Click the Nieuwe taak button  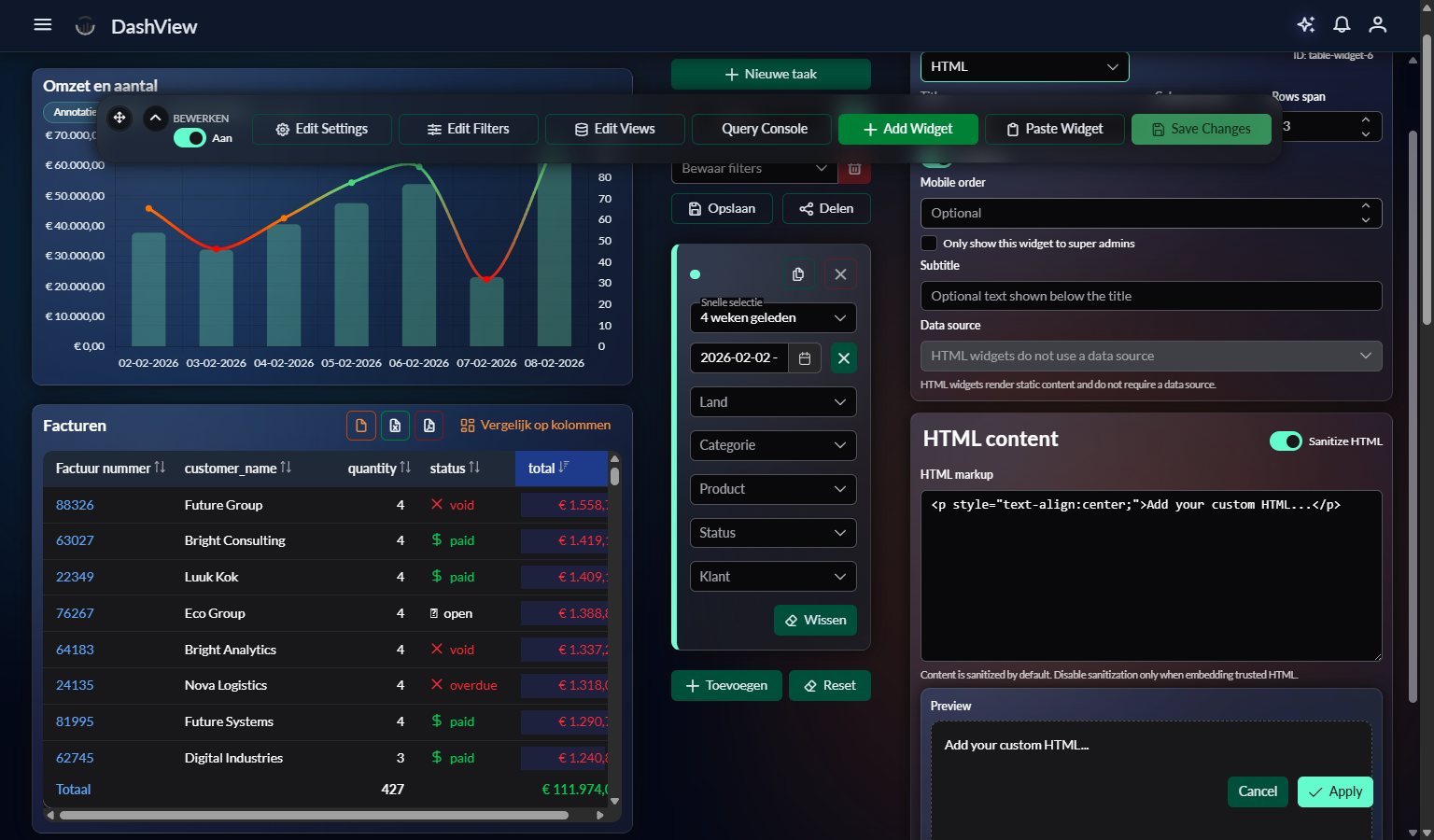point(770,74)
